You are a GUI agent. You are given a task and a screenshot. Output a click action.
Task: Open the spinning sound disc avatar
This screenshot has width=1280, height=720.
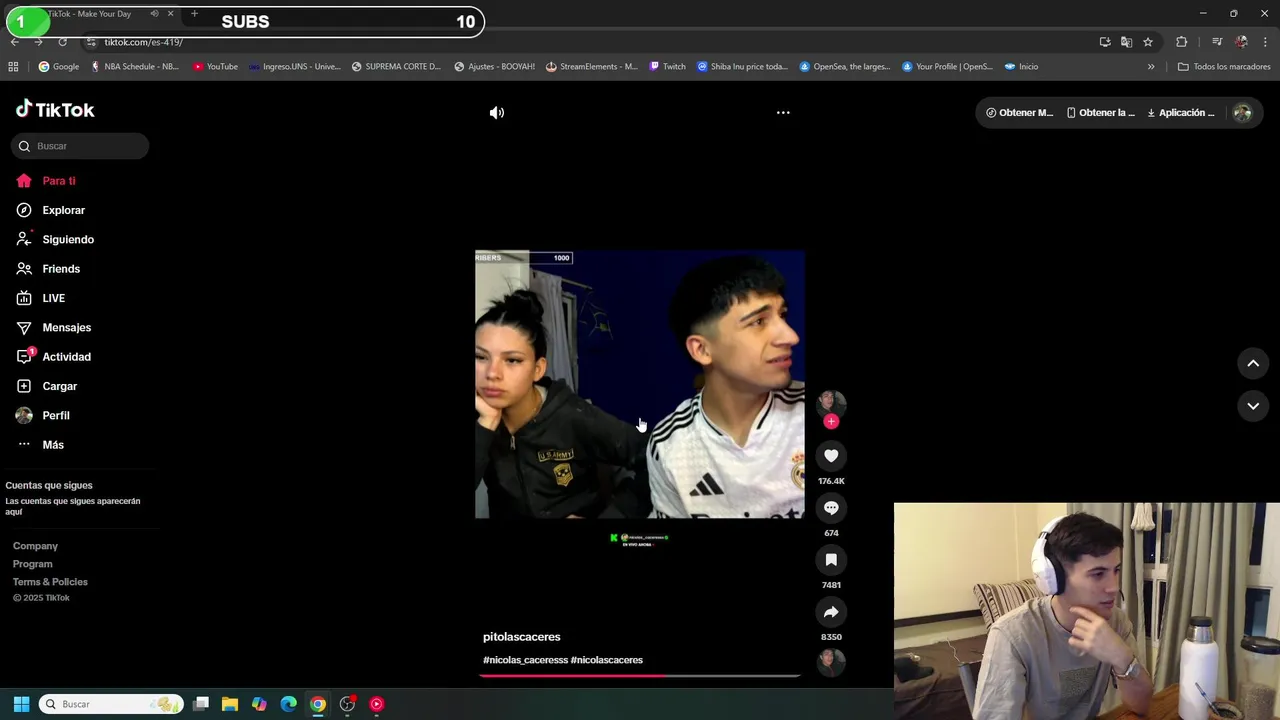tap(831, 661)
